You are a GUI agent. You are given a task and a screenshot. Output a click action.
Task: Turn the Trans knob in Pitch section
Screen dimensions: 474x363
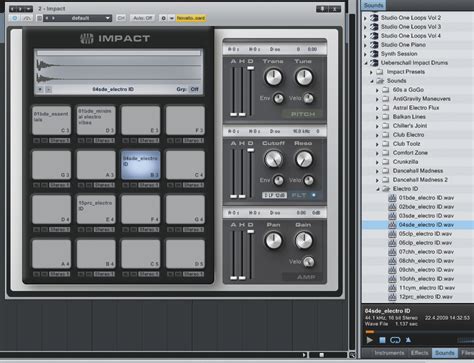tap(273, 77)
